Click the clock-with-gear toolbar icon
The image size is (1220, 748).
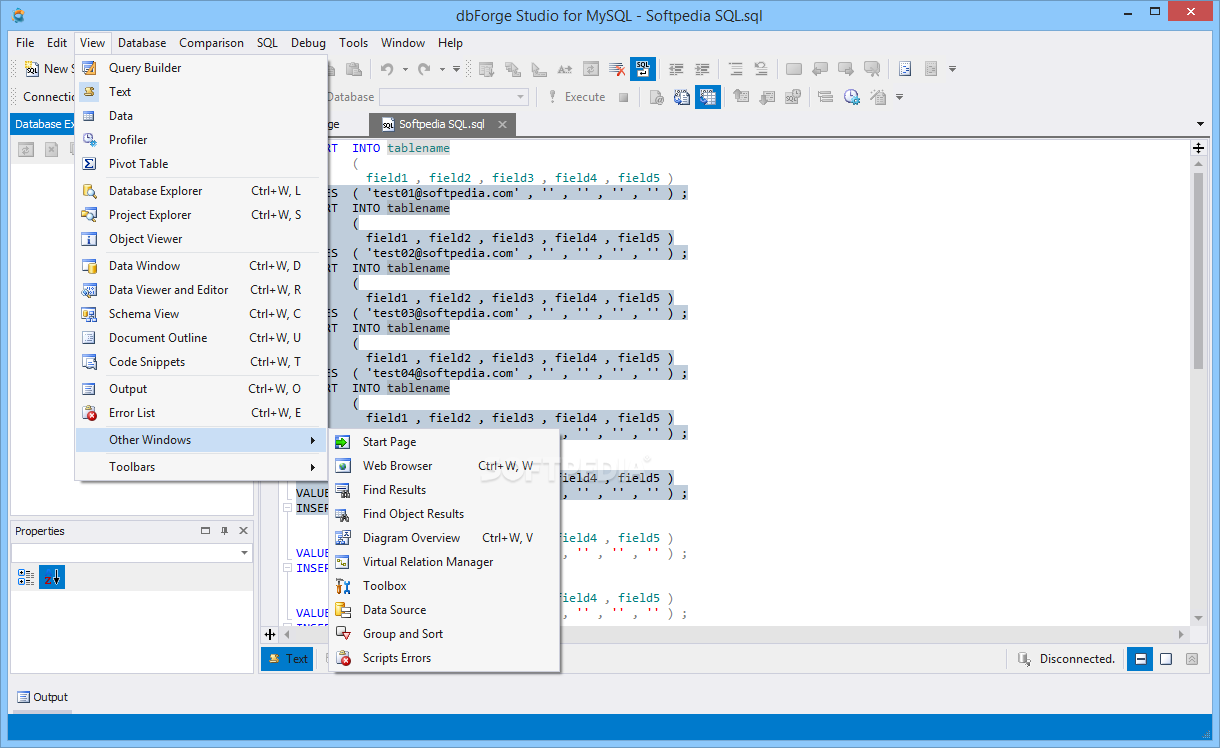852,97
